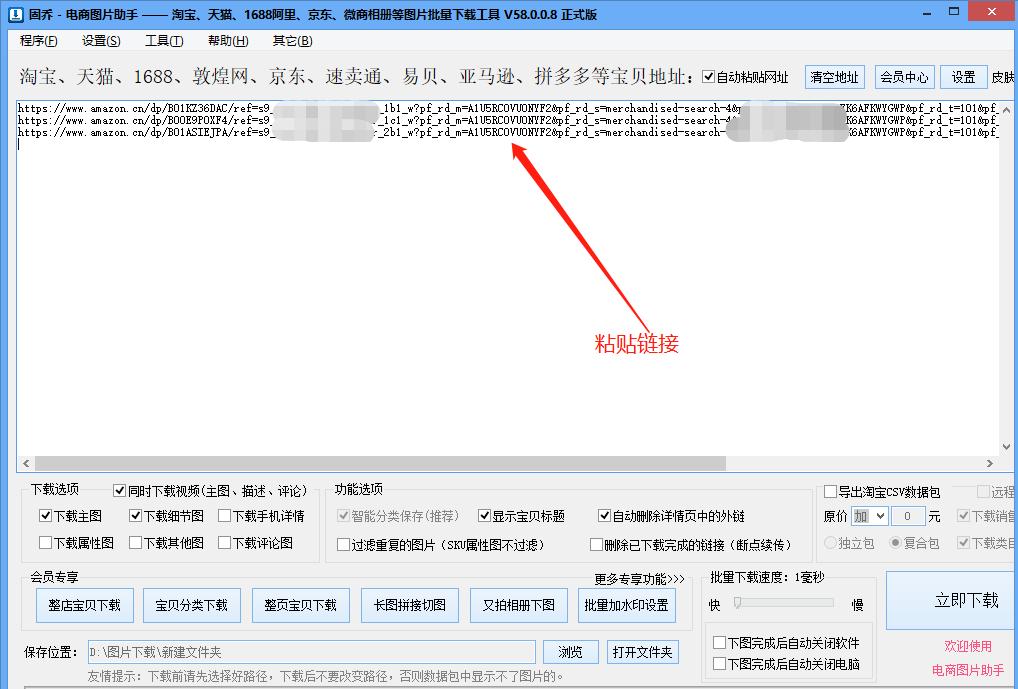Click 打开文件夹 to open folder
Viewport: 1018px width, 689px height.
click(x=641, y=652)
